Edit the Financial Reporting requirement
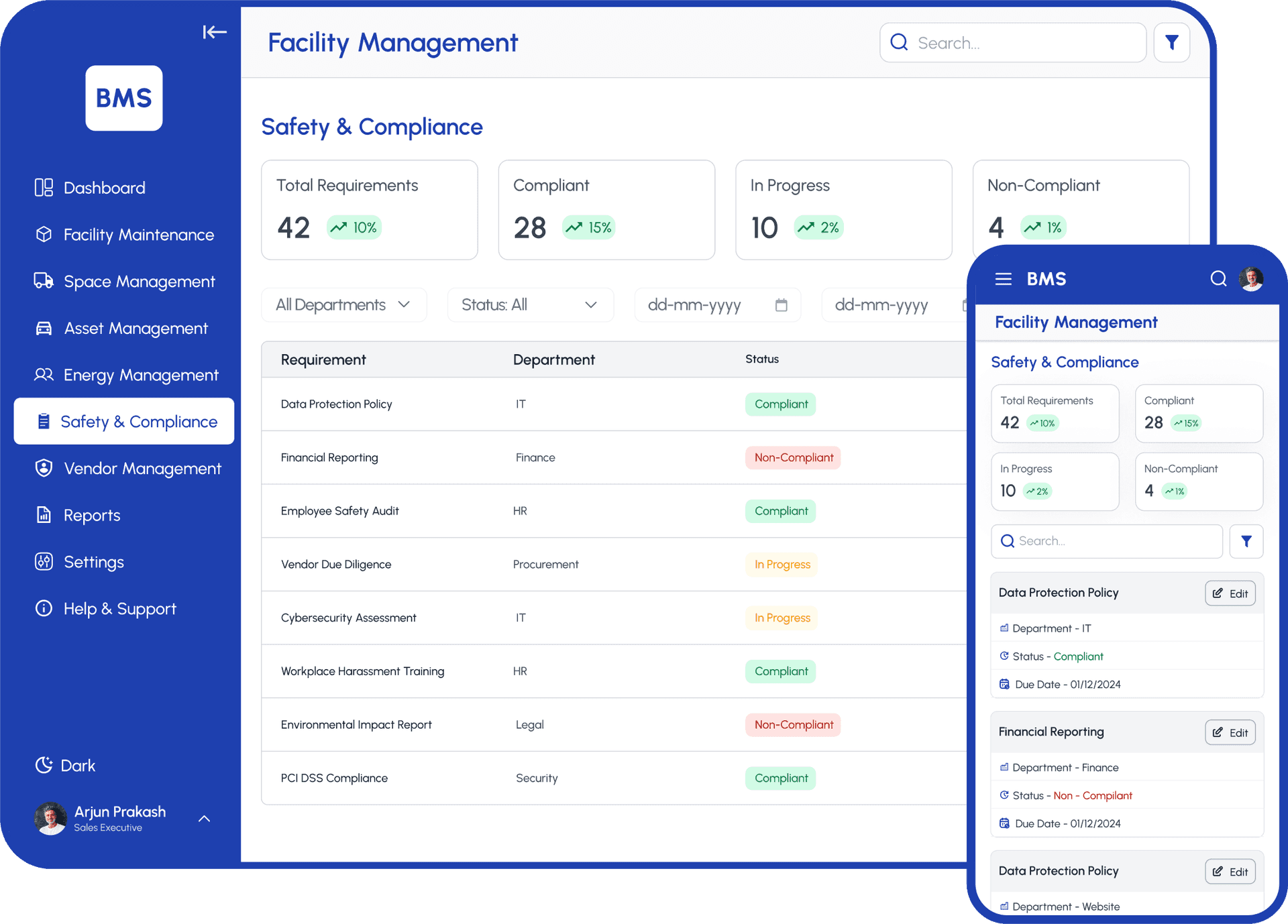 tap(1230, 732)
